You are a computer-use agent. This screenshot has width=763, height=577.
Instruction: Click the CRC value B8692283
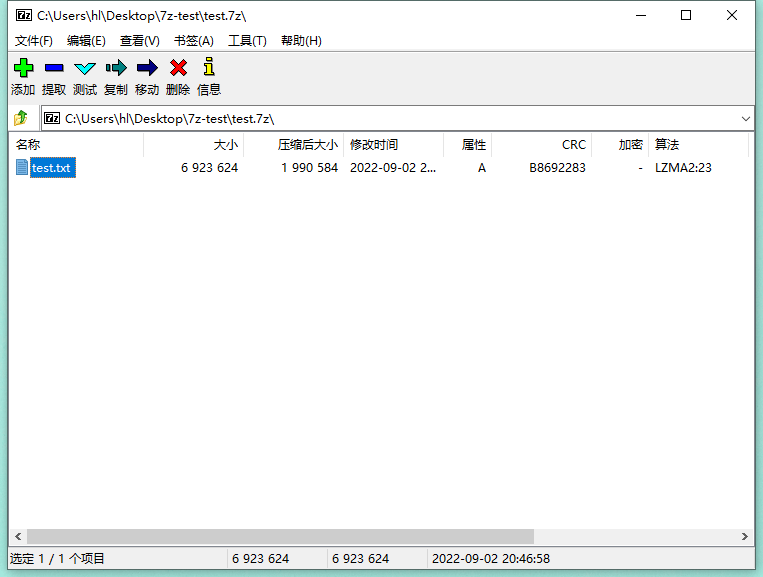pyautogui.click(x=557, y=168)
